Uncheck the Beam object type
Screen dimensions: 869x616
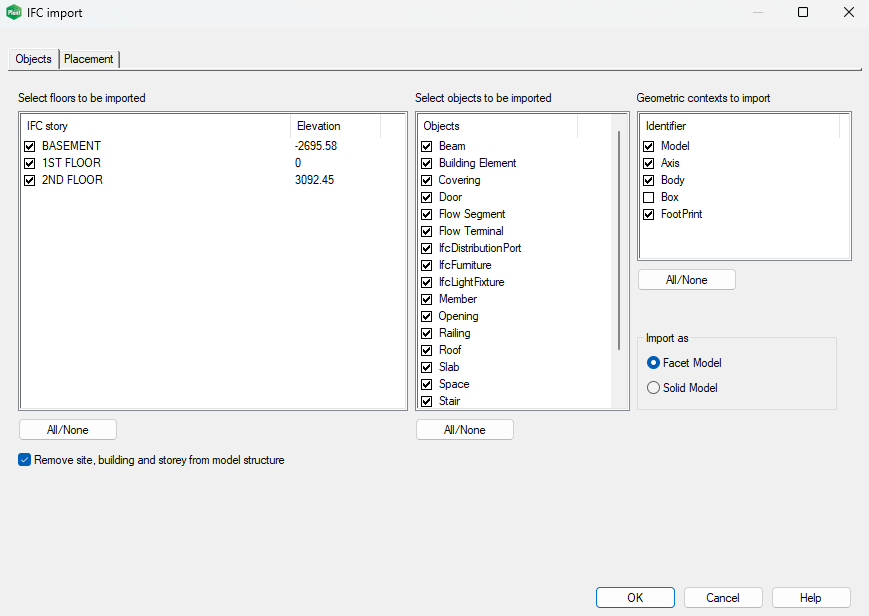pyautogui.click(x=427, y=146)
